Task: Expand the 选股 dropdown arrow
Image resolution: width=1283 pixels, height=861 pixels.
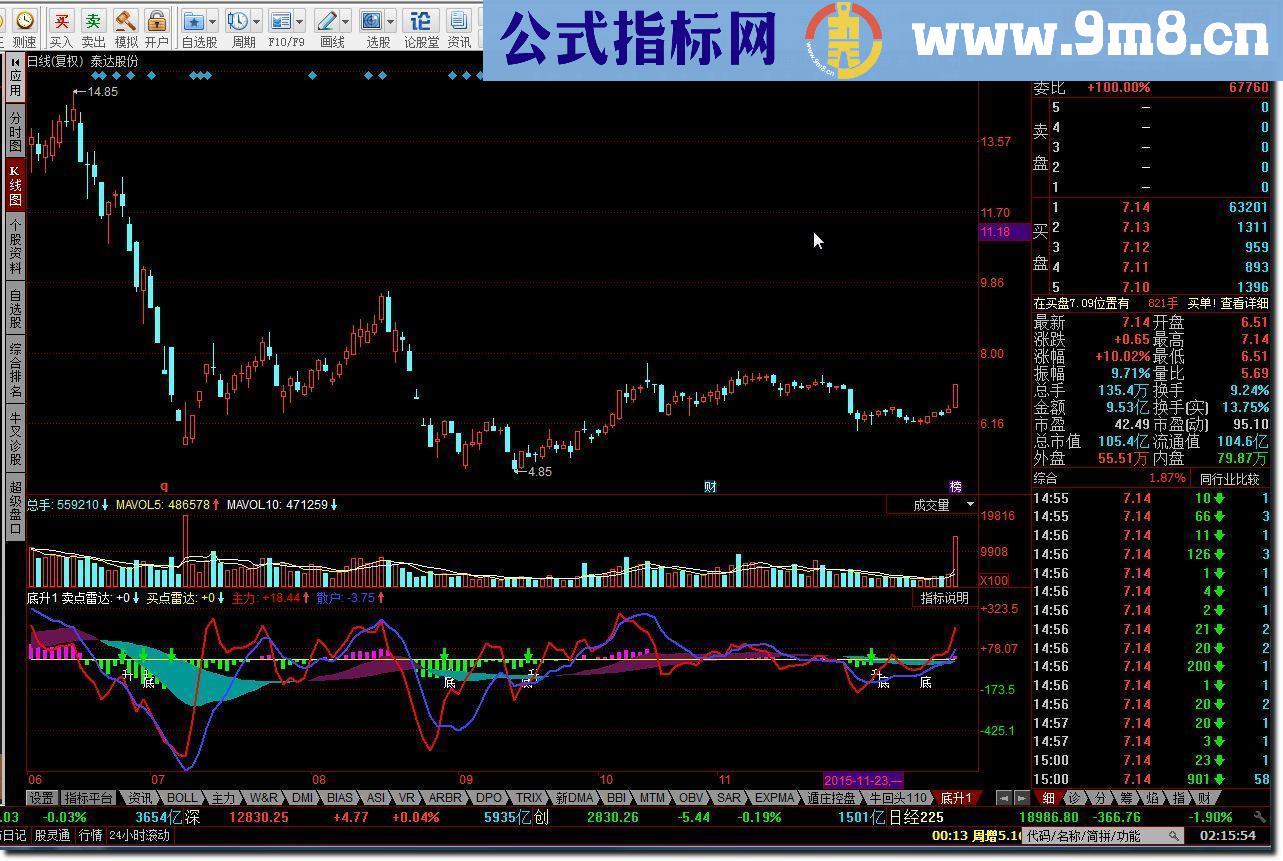Action: [390, 20]
